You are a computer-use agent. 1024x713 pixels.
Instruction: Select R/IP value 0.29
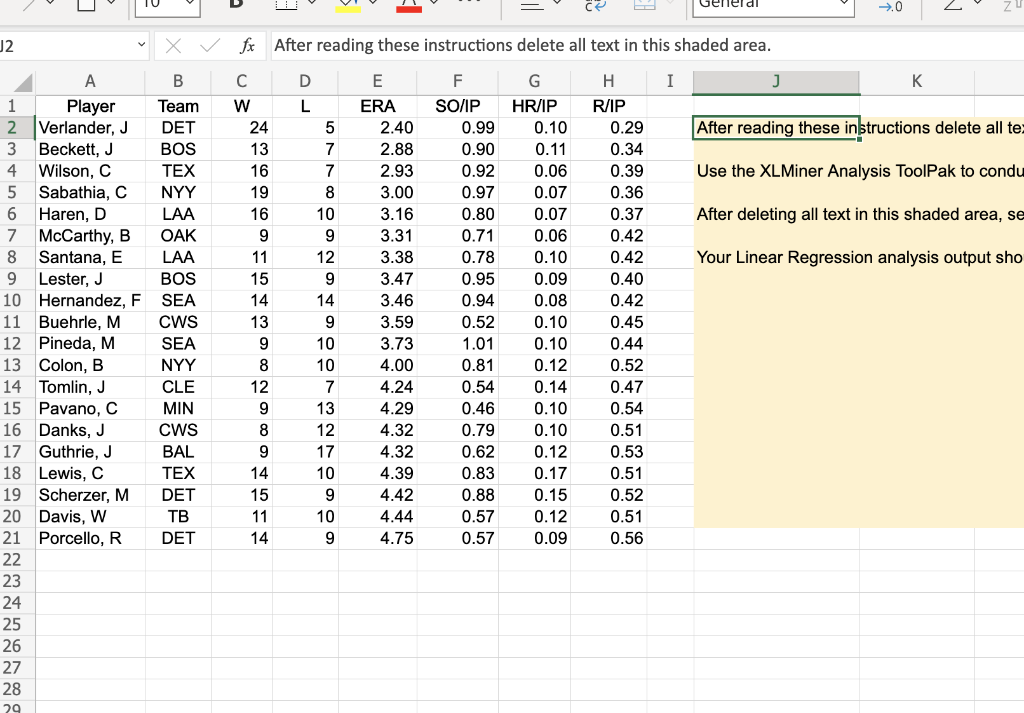tap(609, 128)
